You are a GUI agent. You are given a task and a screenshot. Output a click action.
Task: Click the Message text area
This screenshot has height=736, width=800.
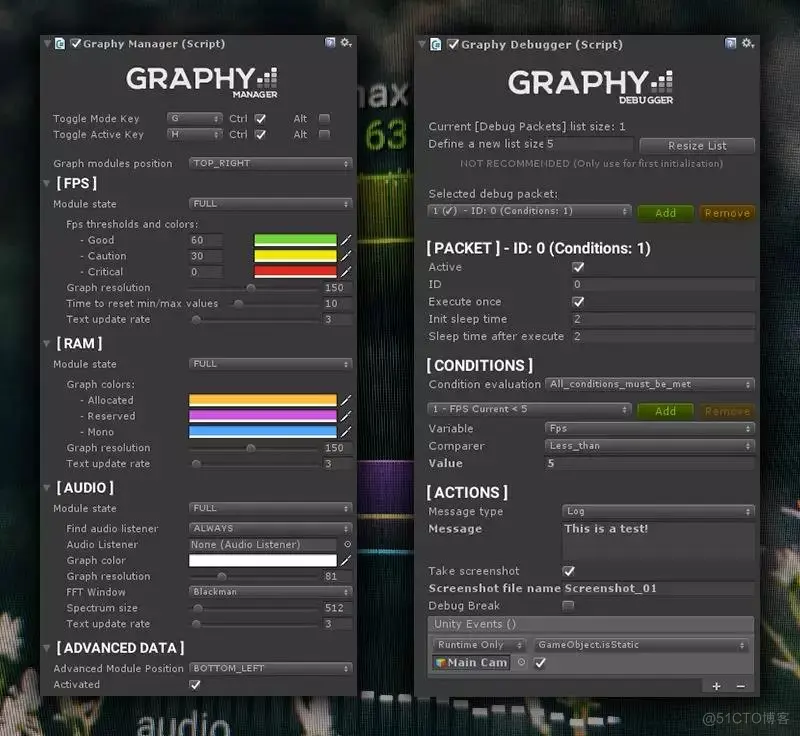pos(658,541)
